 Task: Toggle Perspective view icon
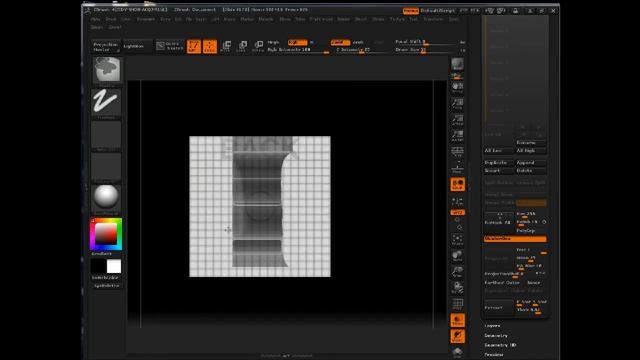click(x=458, y=152)
